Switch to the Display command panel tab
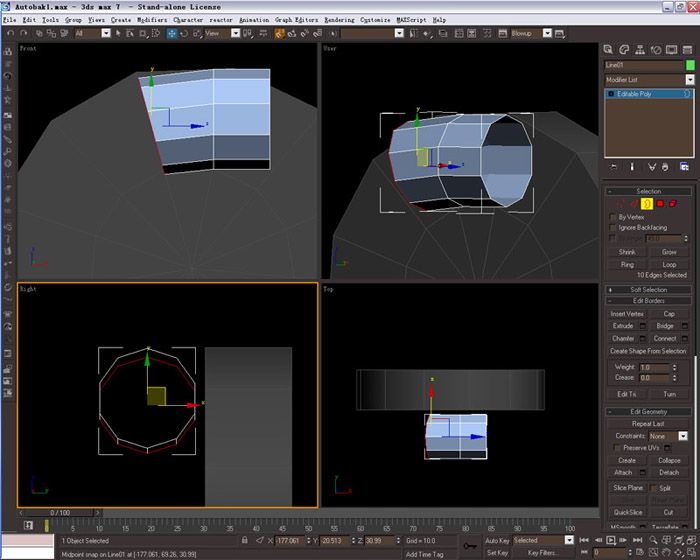This screenshot has width=700, height=560. [671, 50]
